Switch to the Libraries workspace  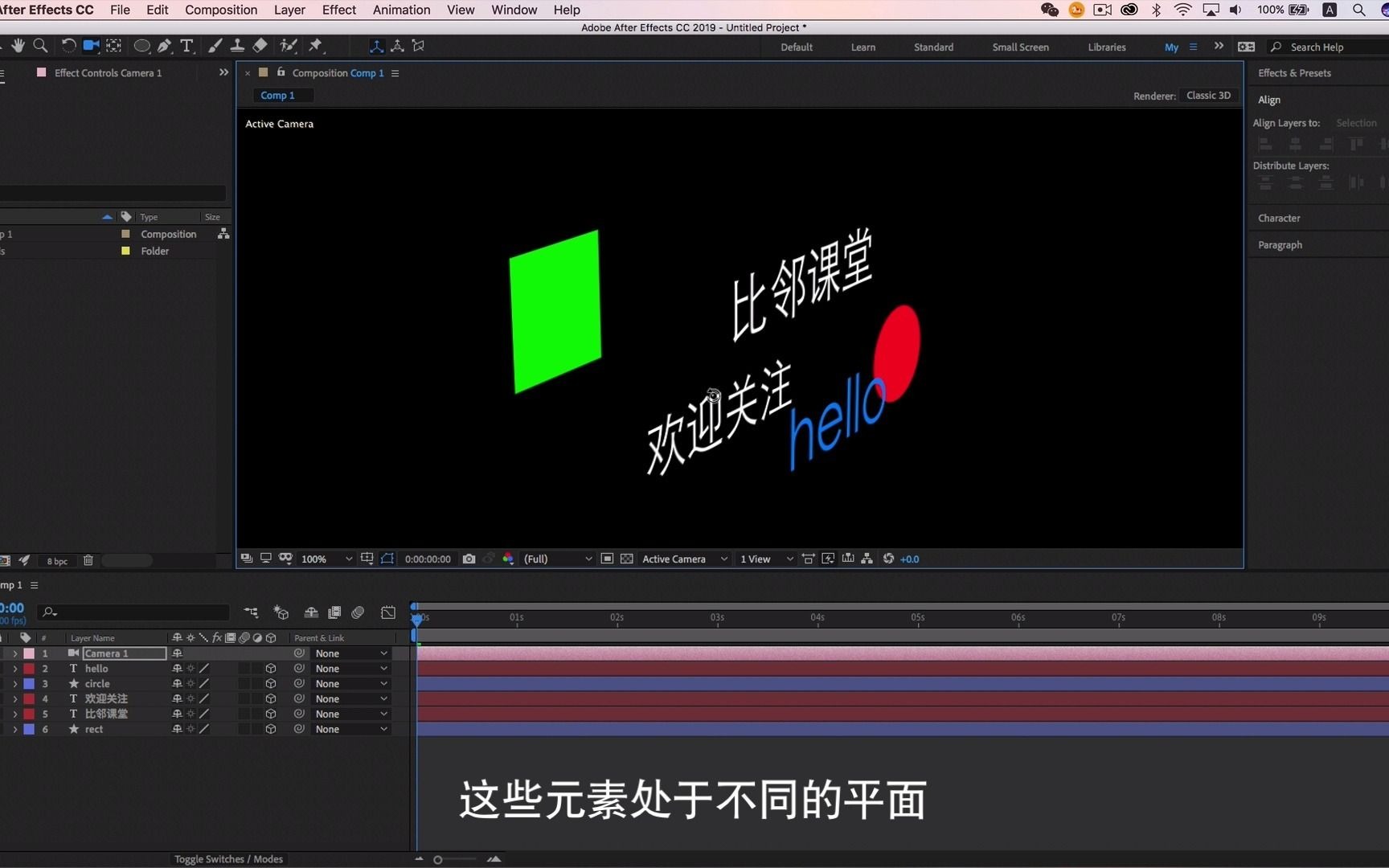[x=1107, y=47]
